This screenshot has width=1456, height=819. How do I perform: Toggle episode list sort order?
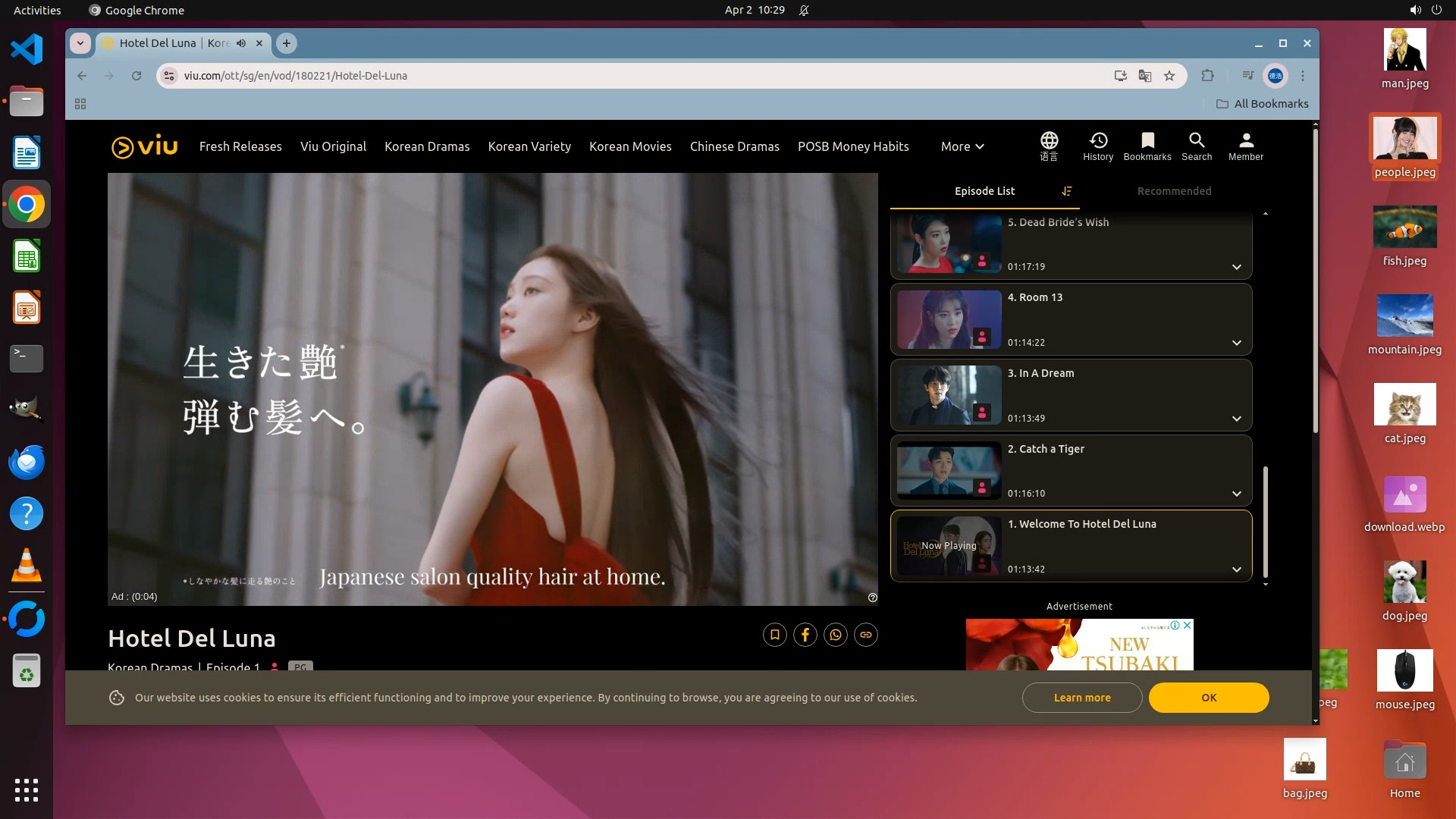point(1067,191)
